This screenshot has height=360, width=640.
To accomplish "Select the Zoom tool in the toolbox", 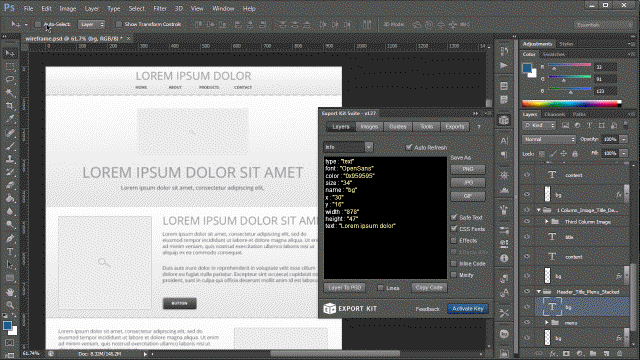I will pos(10,305).
